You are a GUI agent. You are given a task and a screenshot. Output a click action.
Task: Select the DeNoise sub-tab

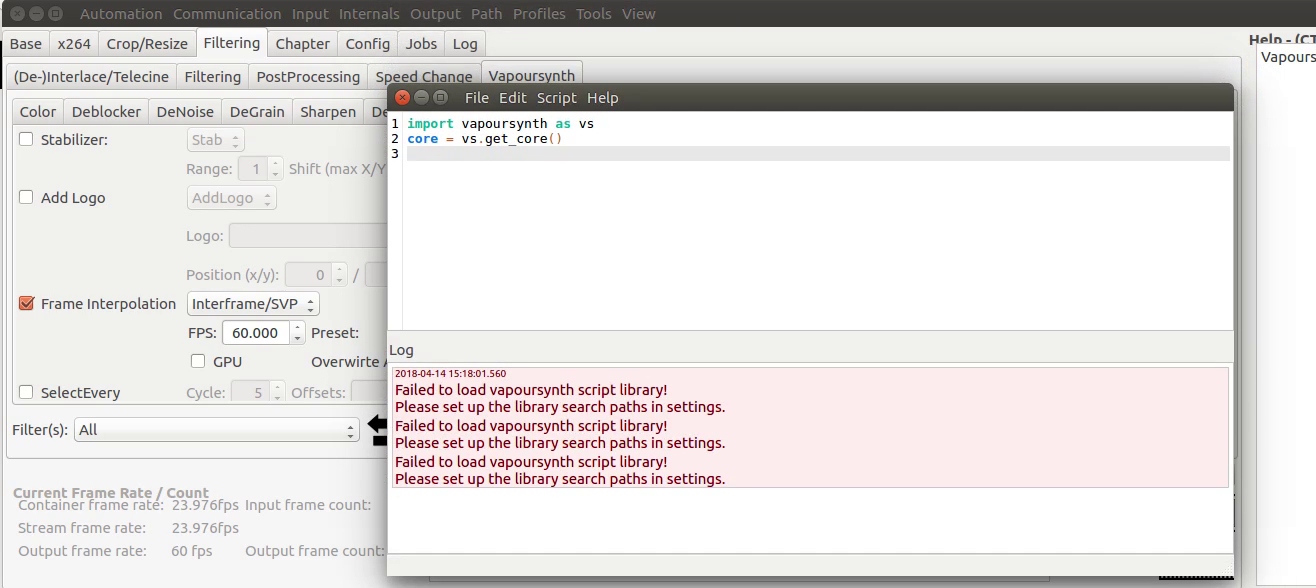(x=185, y=112)
